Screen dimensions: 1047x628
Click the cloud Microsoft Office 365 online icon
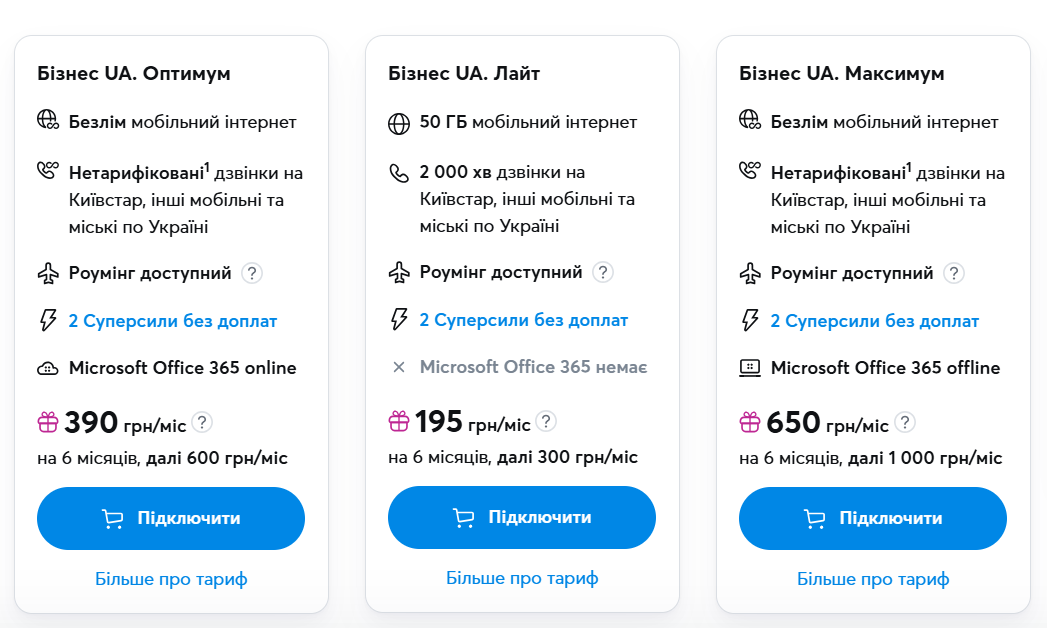[47, 368]
